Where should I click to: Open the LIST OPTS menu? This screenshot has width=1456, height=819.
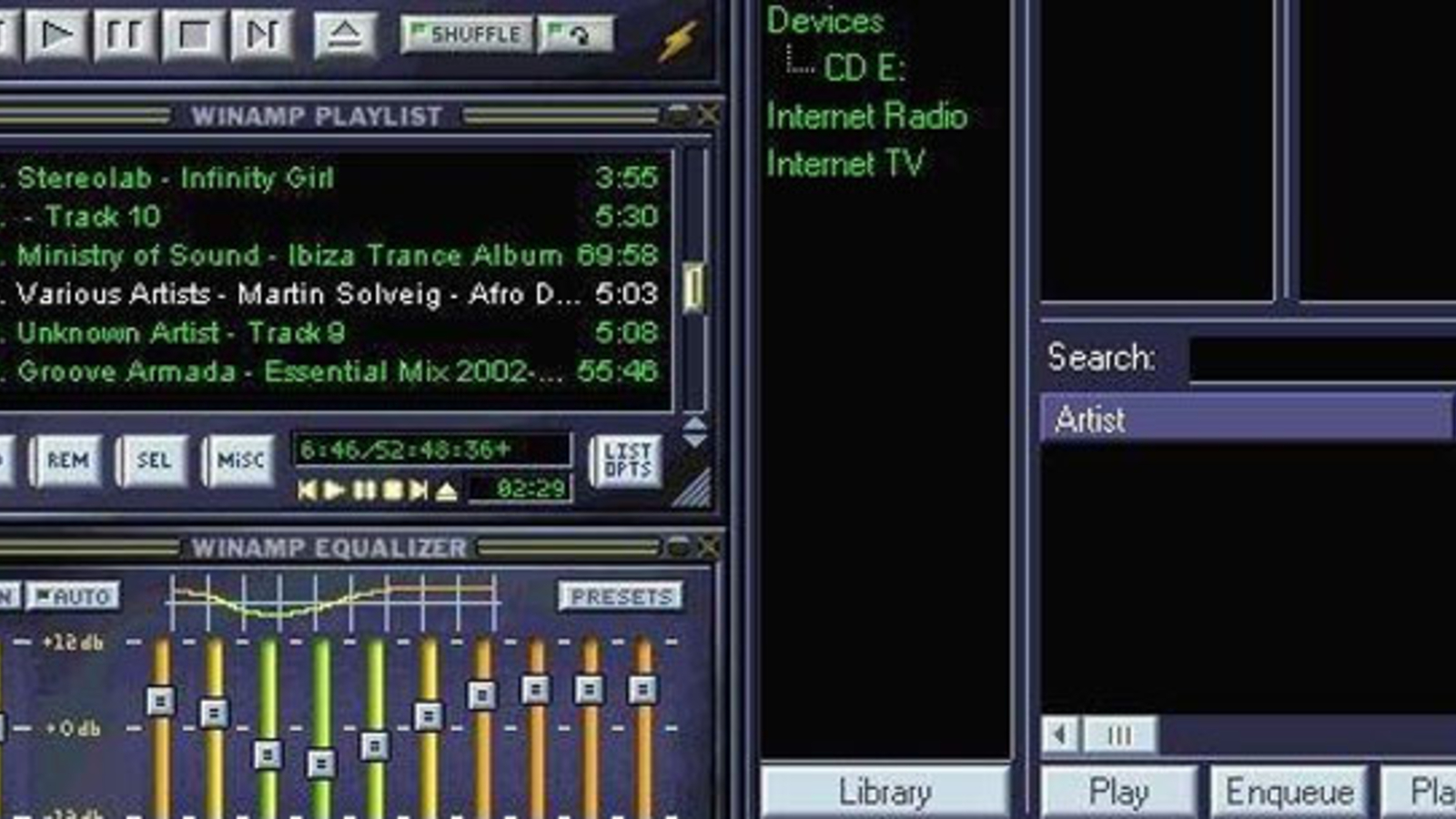pos(627,460)
